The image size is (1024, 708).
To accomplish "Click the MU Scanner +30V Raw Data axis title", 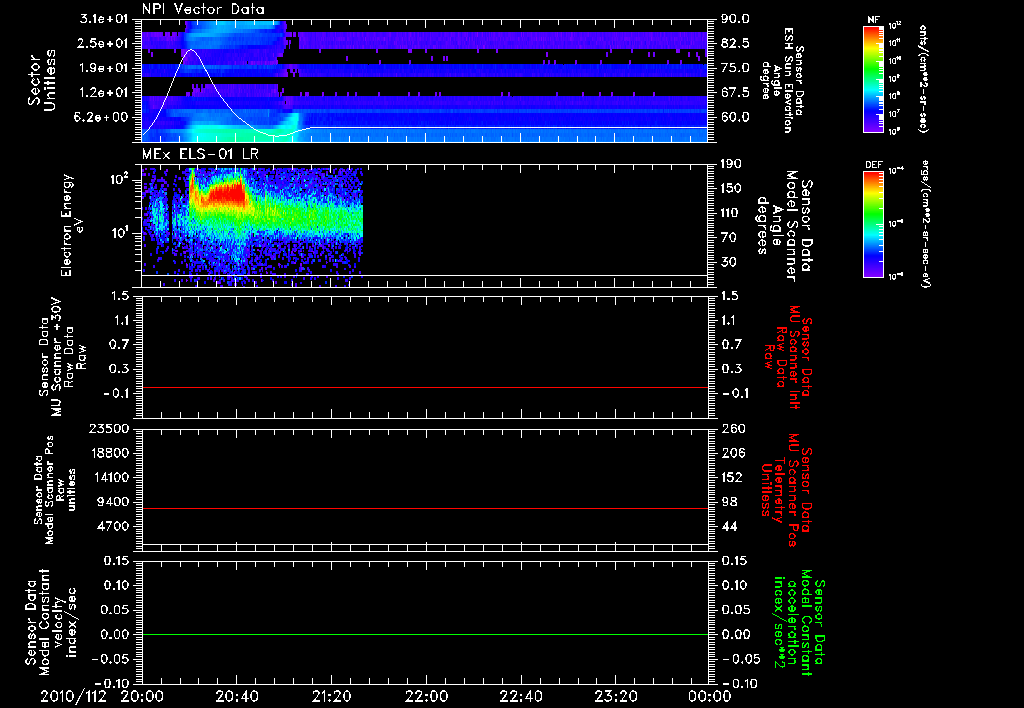I will click(x=63, y=357).
